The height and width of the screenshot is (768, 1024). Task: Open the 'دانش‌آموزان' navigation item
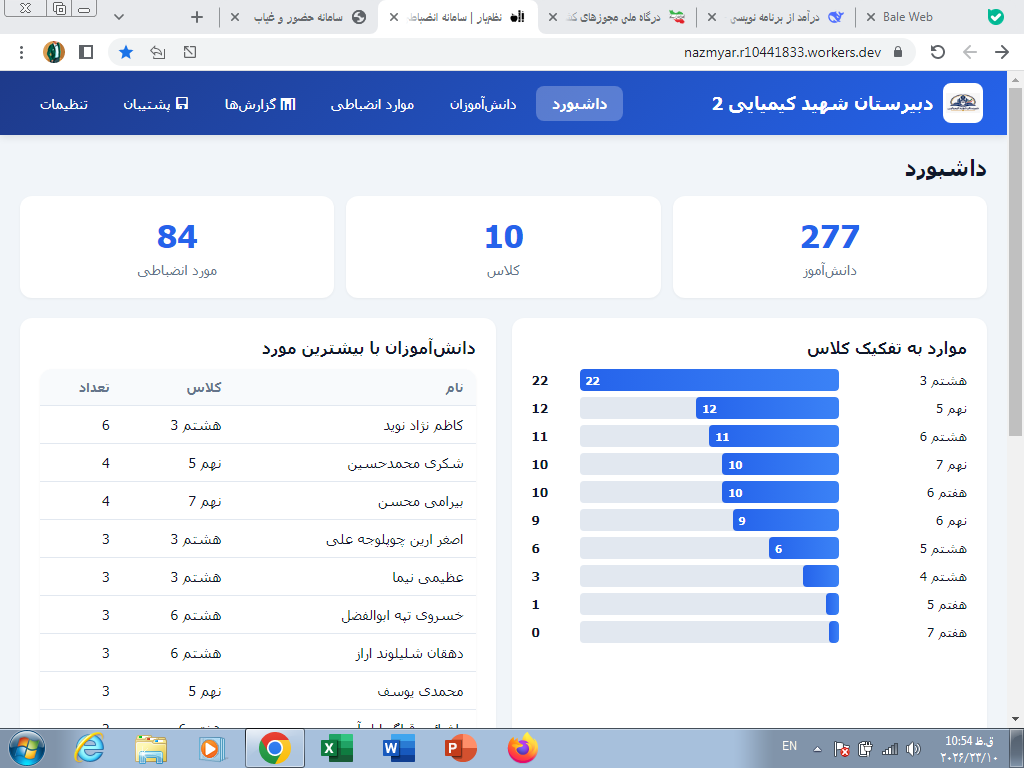pos(483,104)
